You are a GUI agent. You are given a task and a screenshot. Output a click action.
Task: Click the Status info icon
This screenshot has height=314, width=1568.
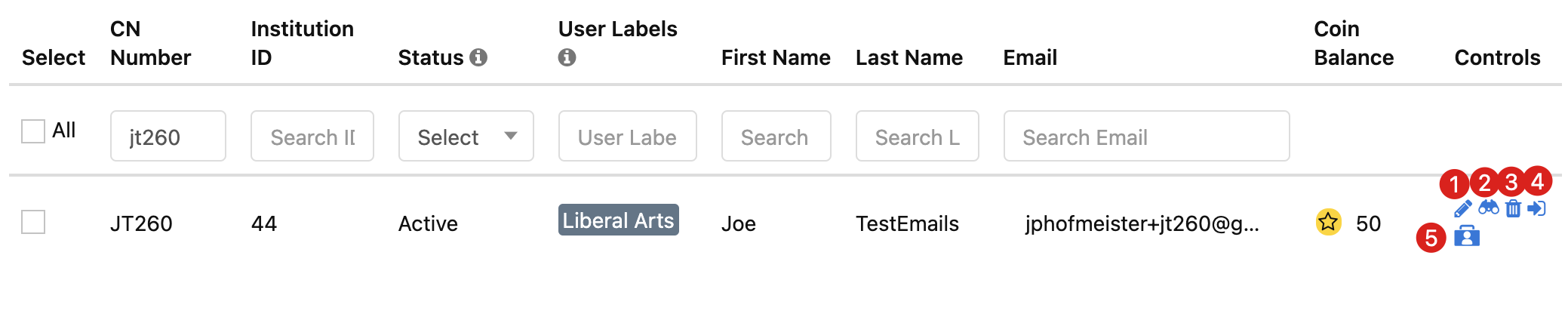(478, 57)
